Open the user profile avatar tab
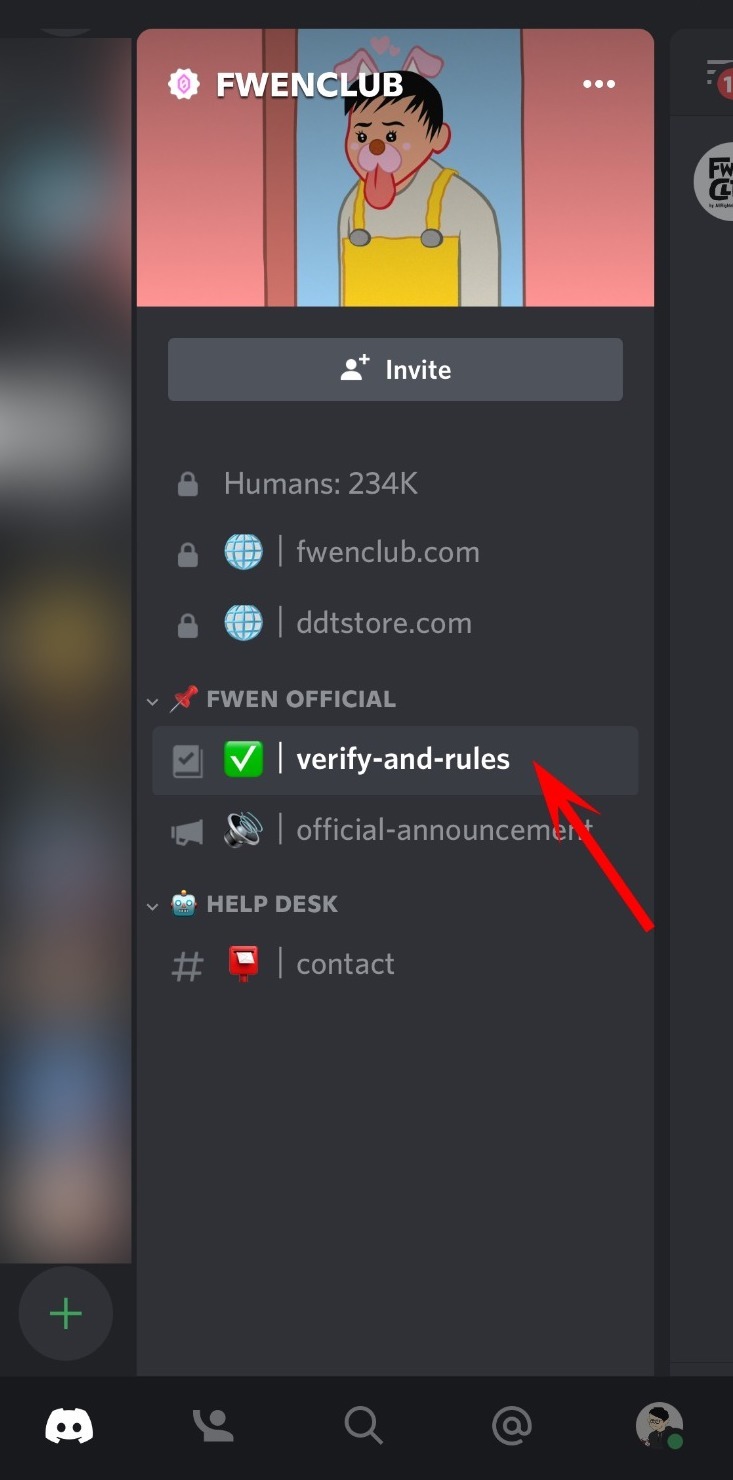Image resolution: width=733 pixels, height=1480 pixels. coord(660,1425)
